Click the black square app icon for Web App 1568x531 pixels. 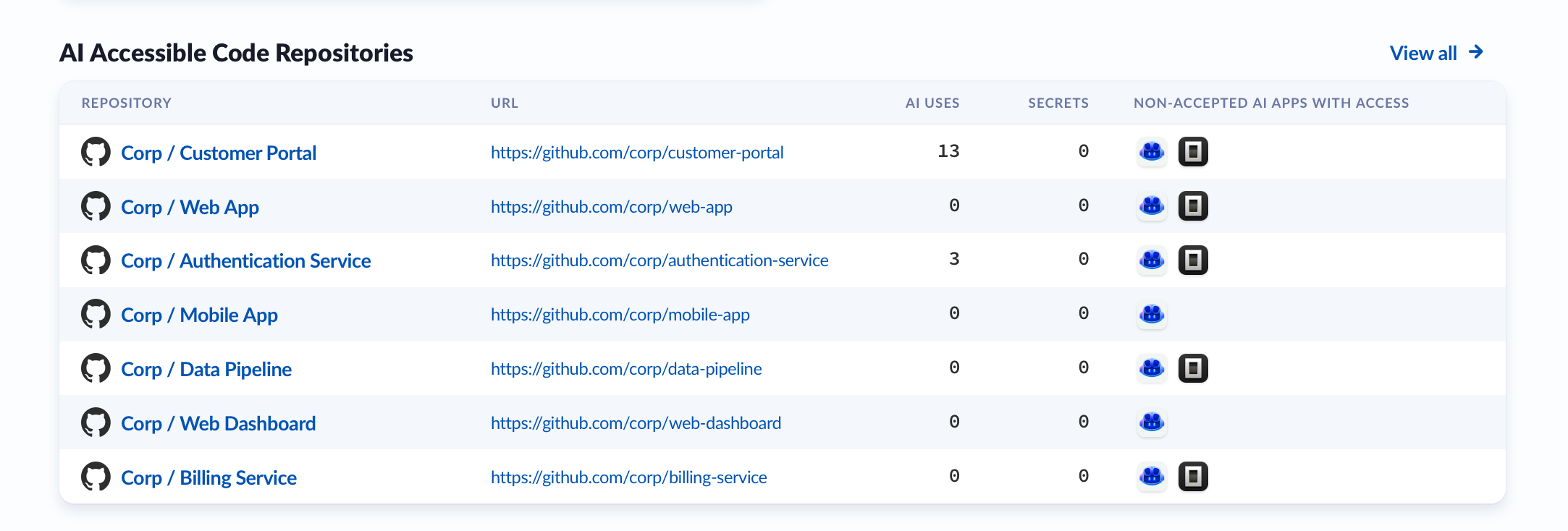tap(1193, 206)
